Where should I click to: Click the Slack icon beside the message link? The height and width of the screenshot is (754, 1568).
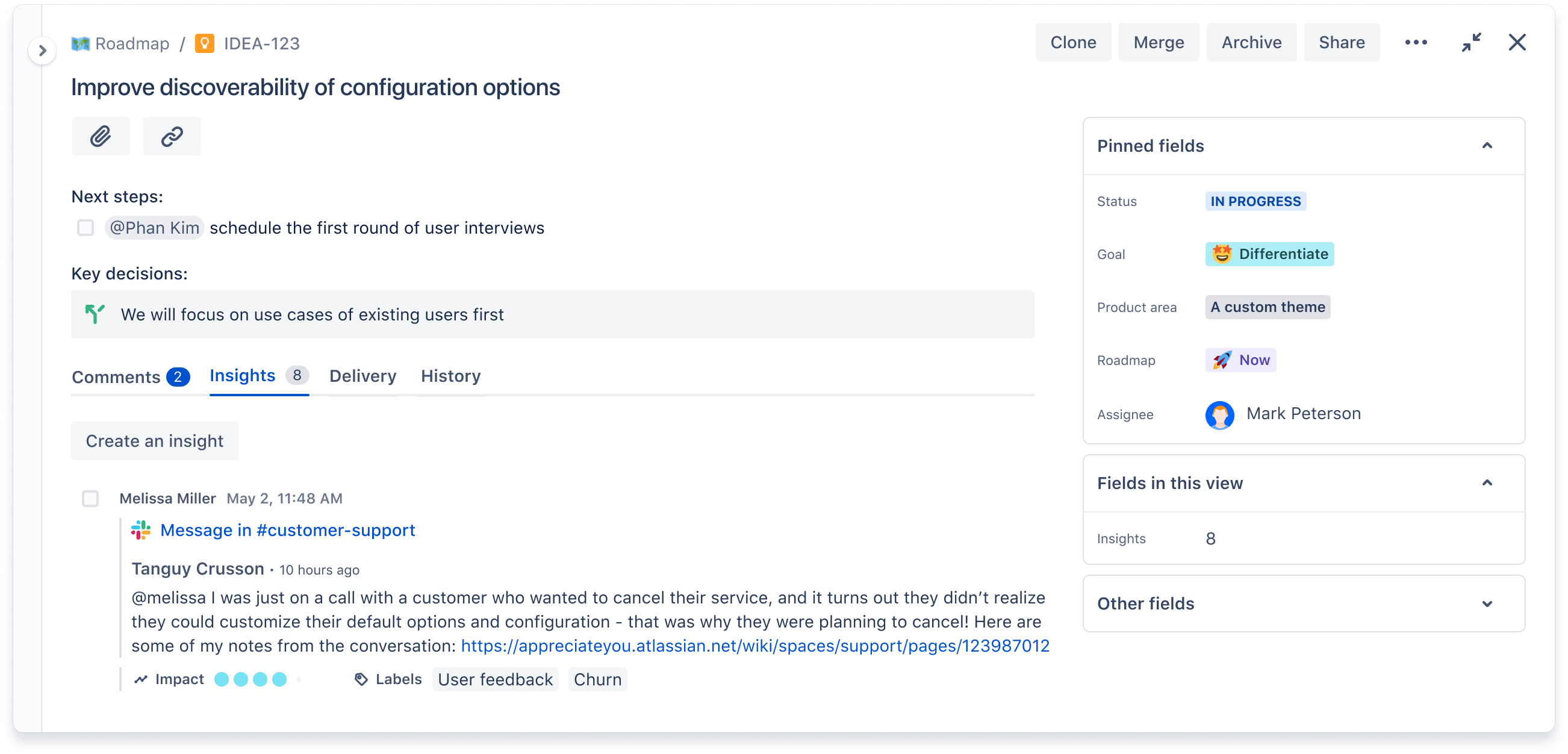141,530
